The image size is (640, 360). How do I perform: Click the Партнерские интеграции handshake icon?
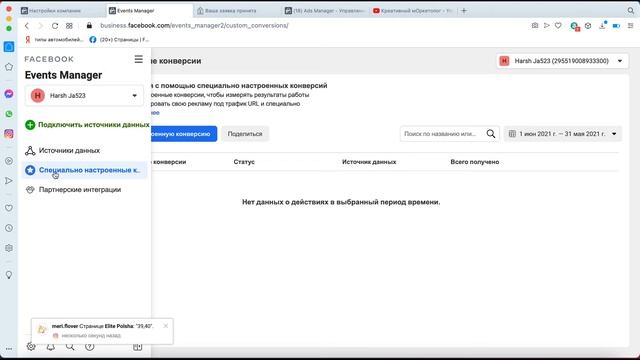tap(30, 190)
